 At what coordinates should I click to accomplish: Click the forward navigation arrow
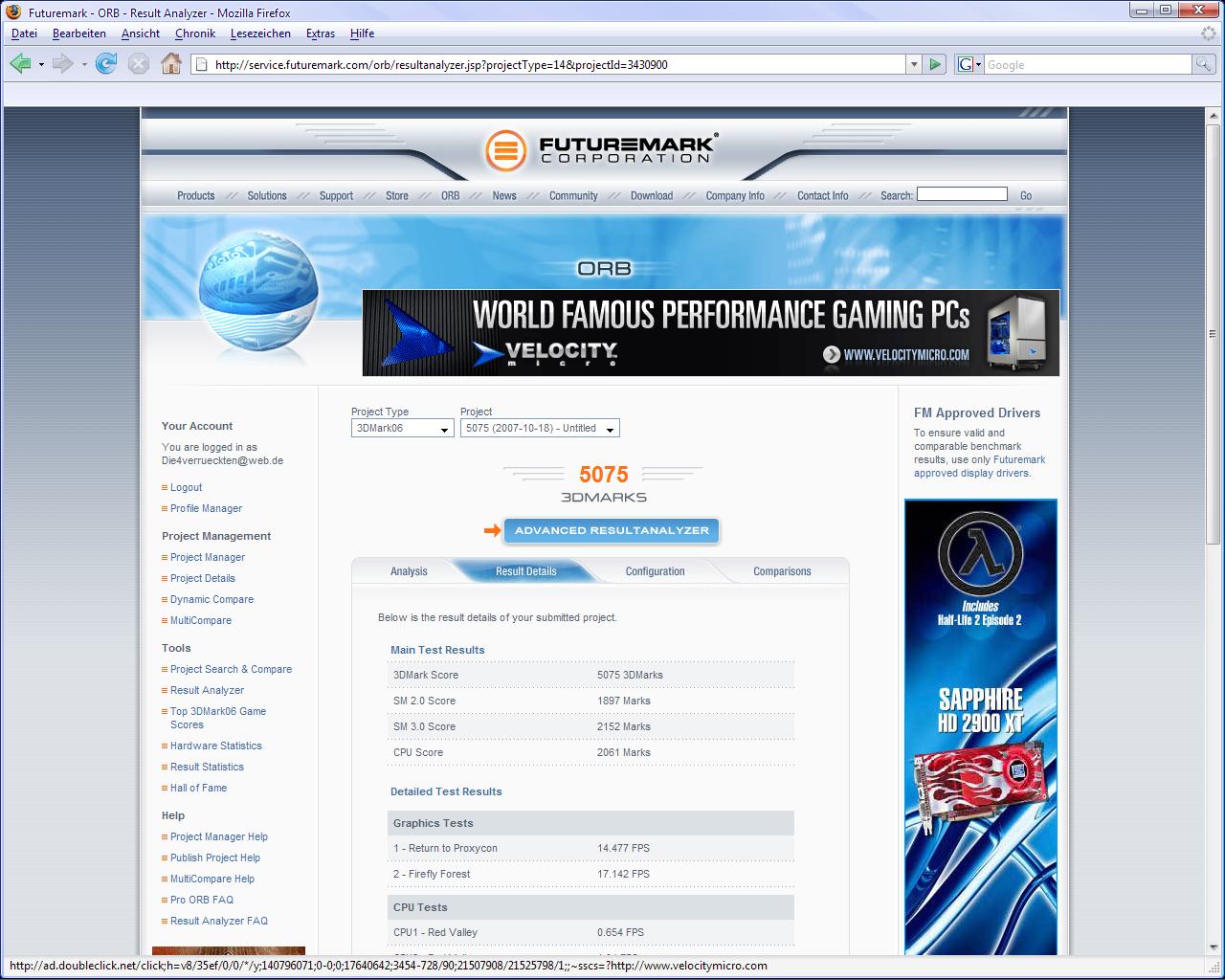63,64
